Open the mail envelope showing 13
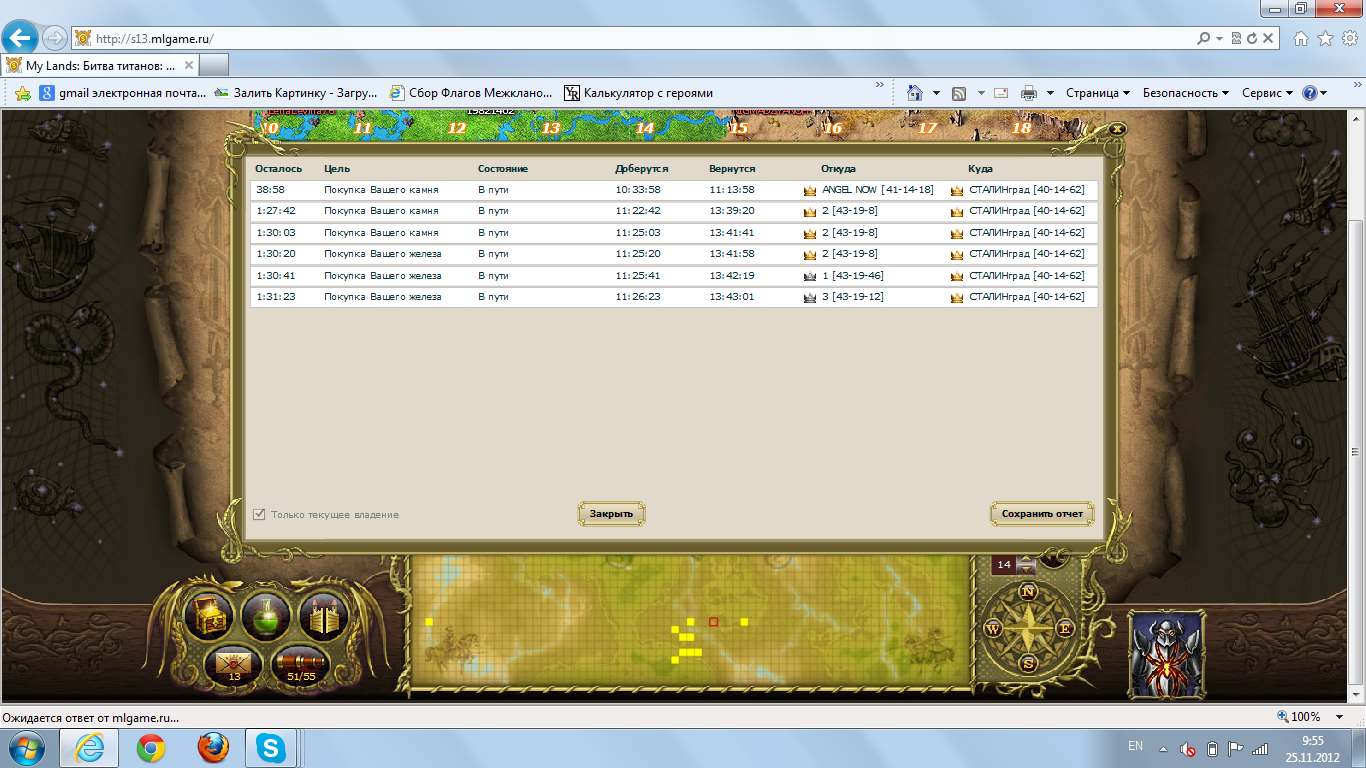 [234, 664]
